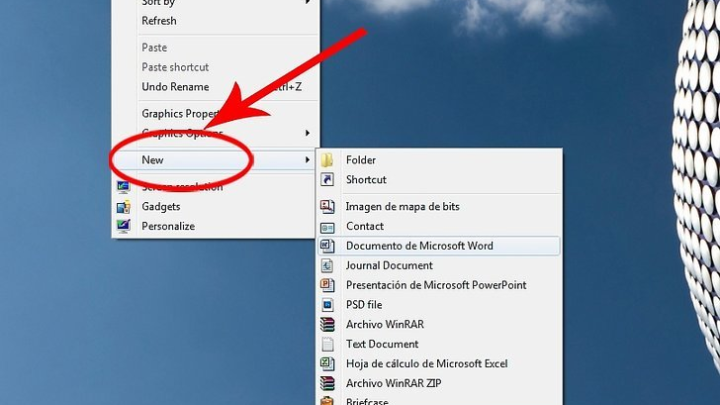
Task: Click the Folder icon in New submenu
Action: 327,160
